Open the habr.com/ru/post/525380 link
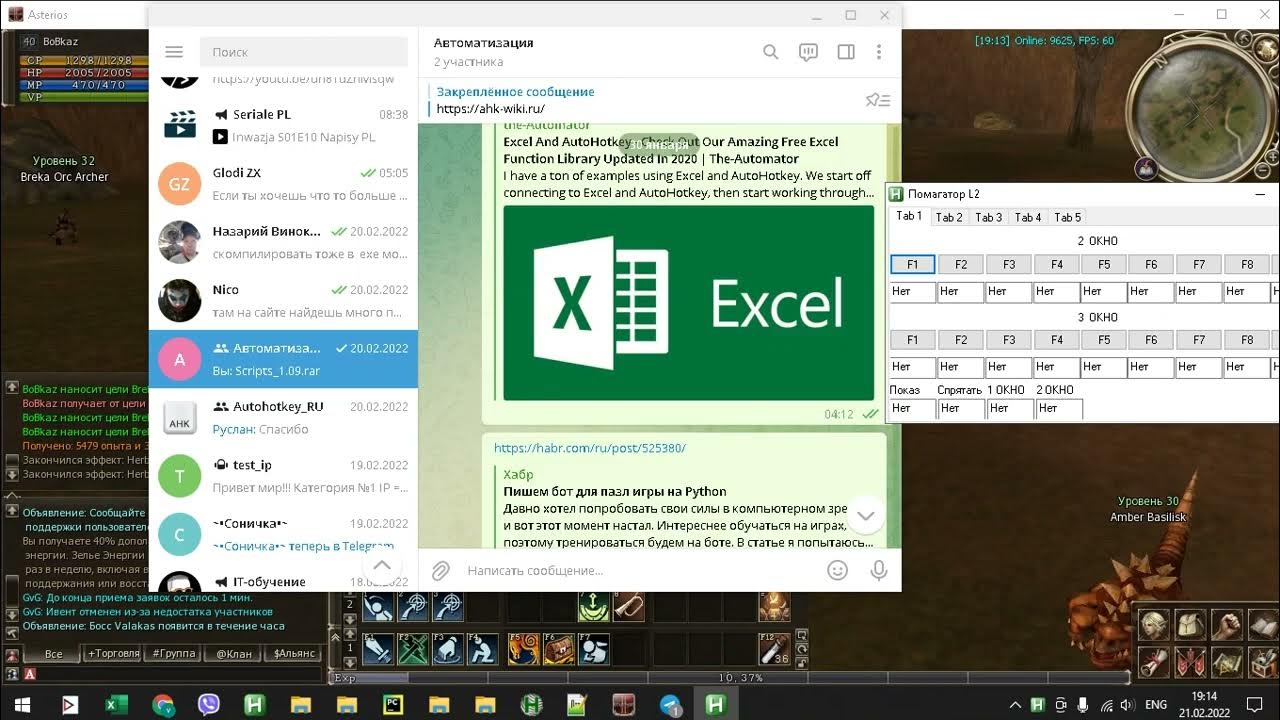The image size is (1280, 720). tap(590, 448)
